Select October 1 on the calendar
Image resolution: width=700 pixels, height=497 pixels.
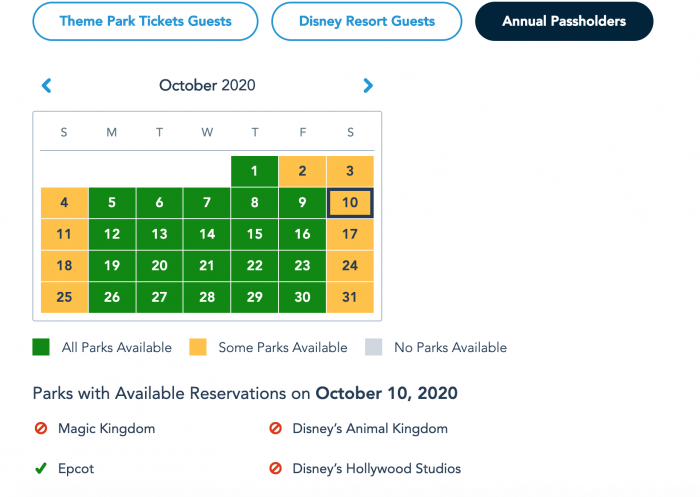coord(254,171)
